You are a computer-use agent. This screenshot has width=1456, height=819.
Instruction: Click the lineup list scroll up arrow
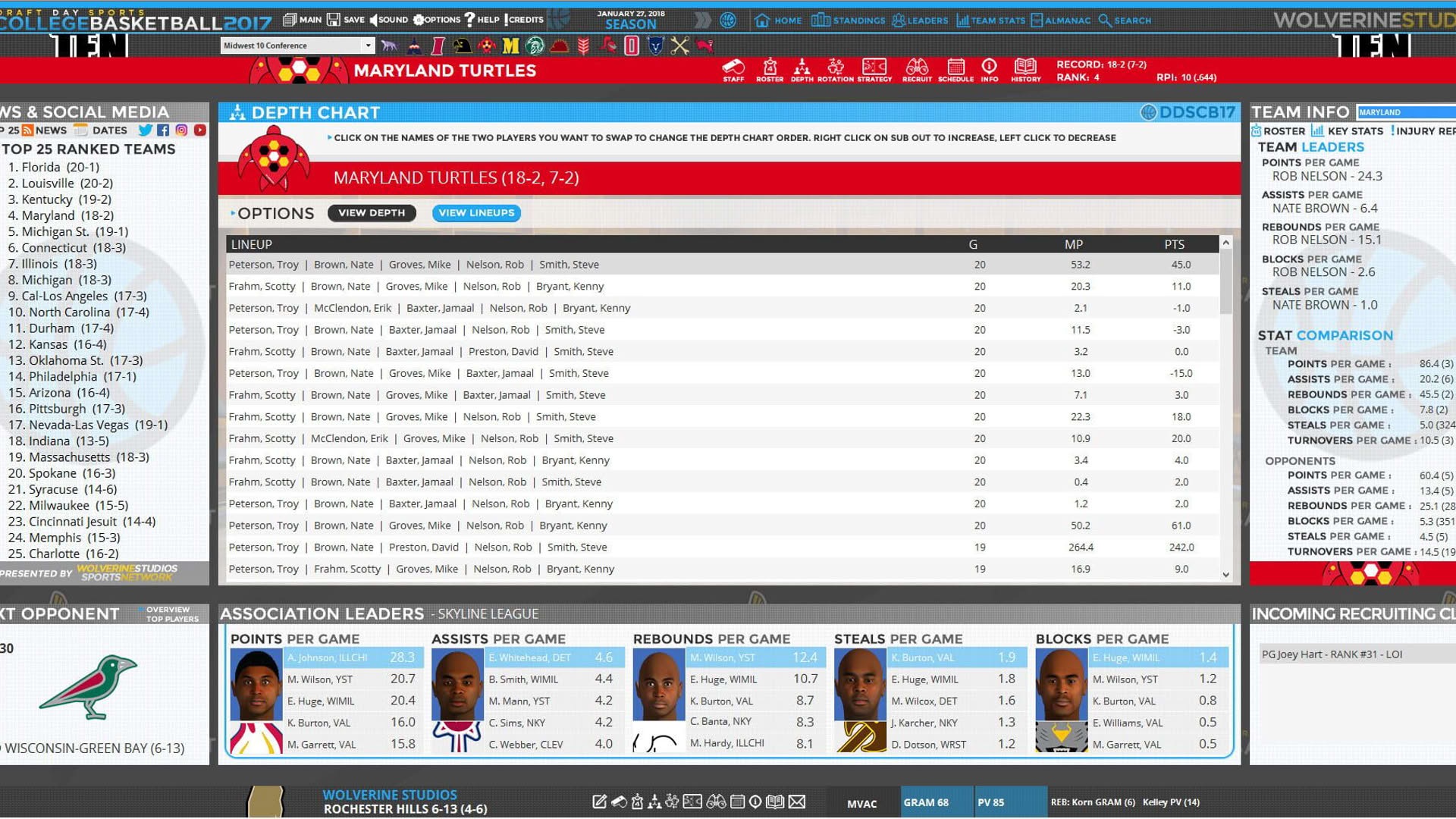[x=1225, y=243]
